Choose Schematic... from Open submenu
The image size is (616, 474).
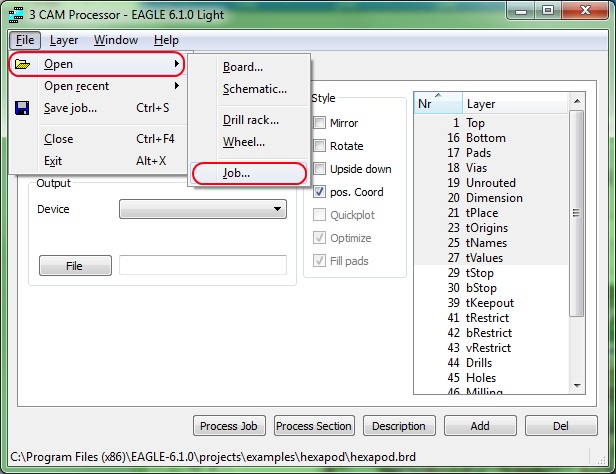pos(249,89)
